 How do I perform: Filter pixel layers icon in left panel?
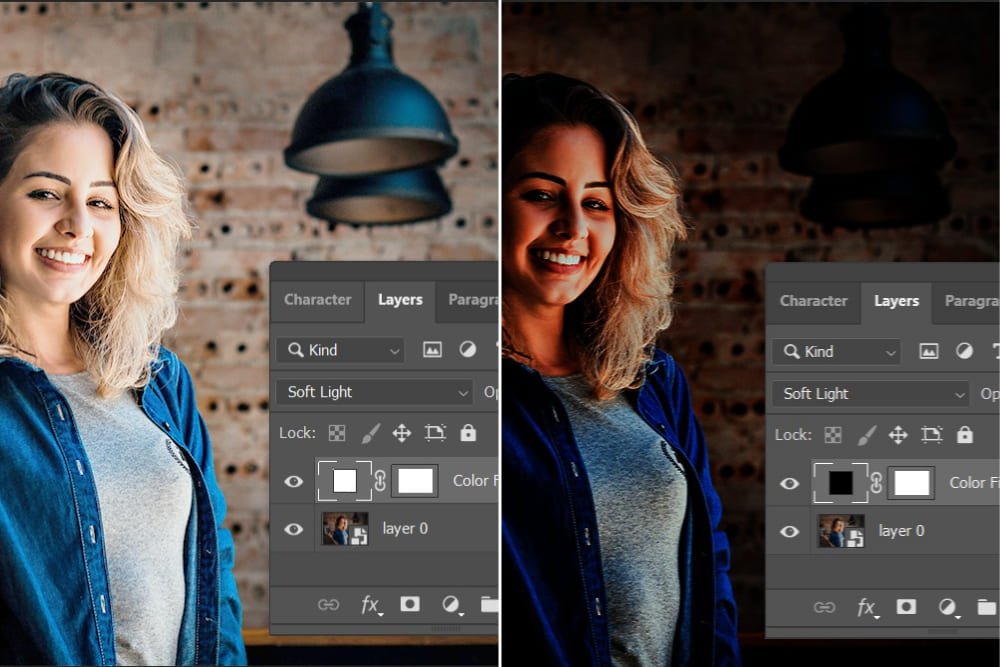pyautogui.click(x=432, y=350)
